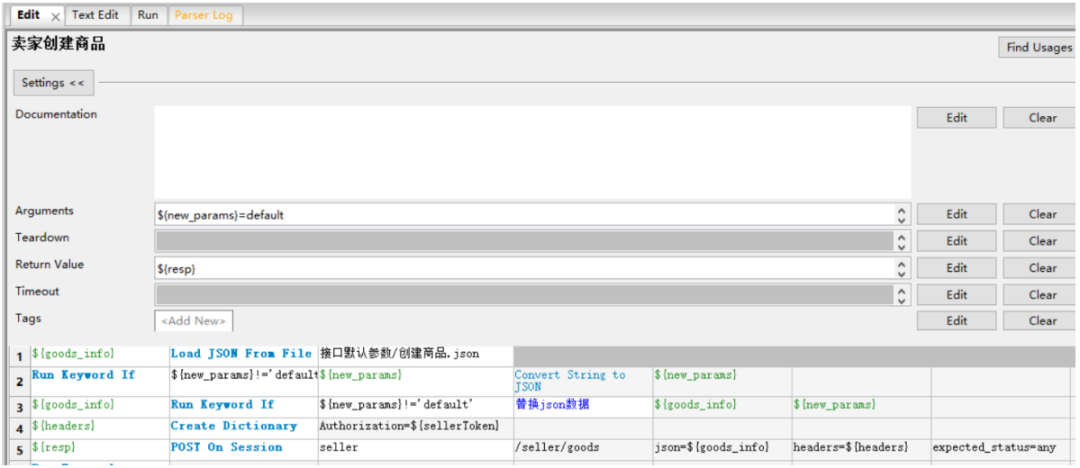Clear the Teardown setting
Screen dimensions: 1080x468
[1040, 241]
